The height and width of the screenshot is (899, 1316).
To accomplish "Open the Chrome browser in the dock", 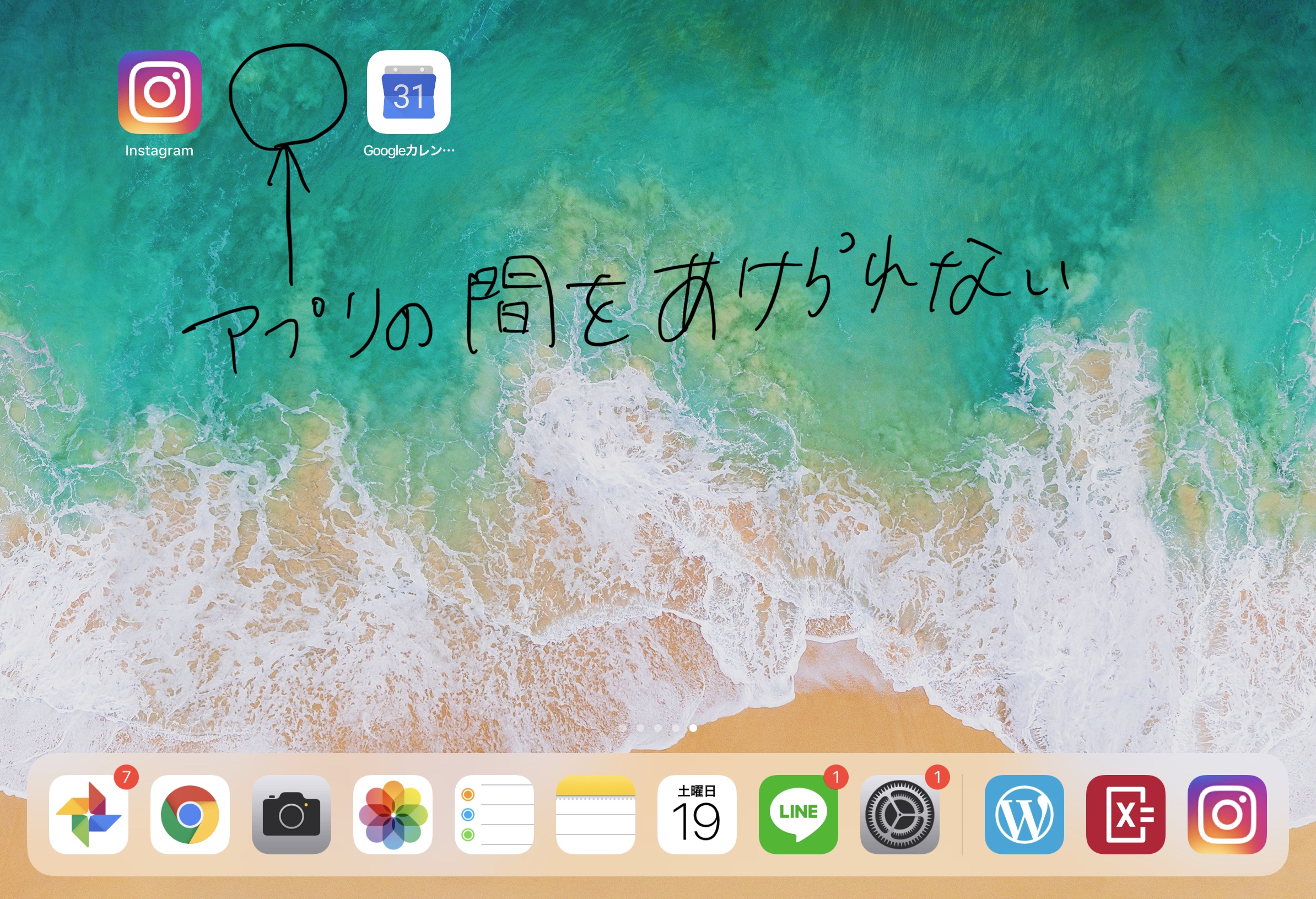I will 190,814.
